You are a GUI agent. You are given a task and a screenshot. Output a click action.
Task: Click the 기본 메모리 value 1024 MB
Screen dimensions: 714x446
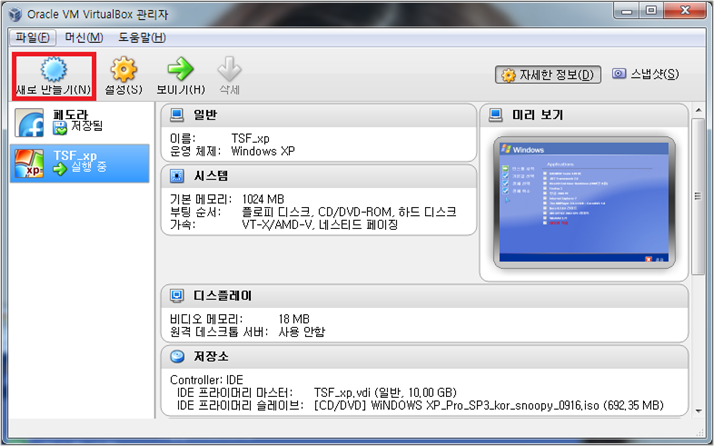point(263,199)
